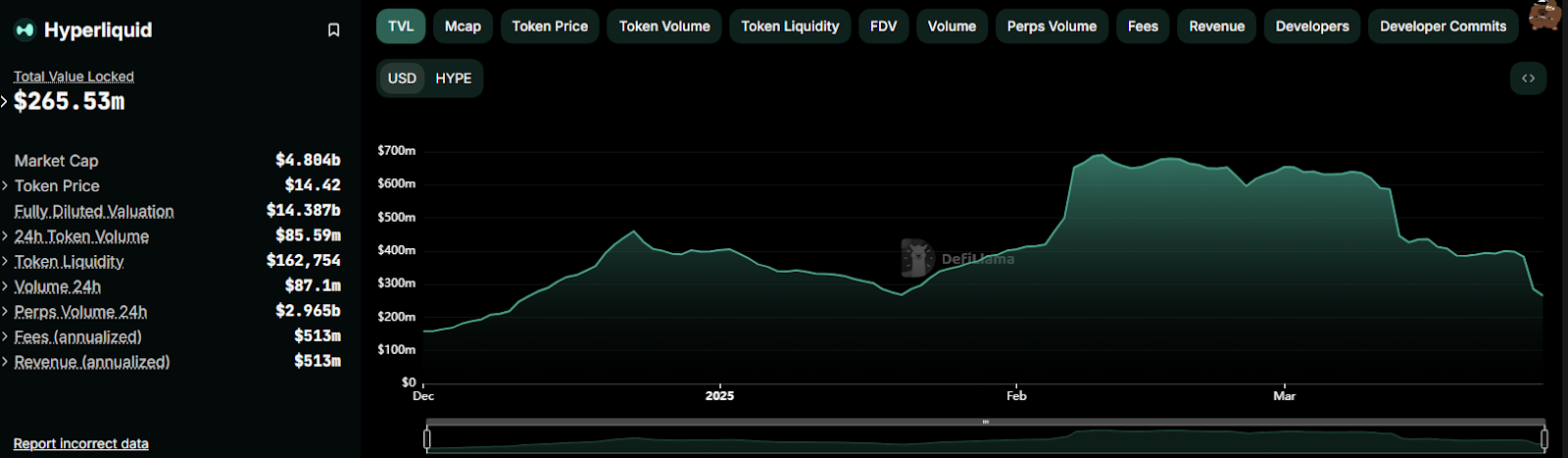
Task: Expand the Revenue (annualized) row chevron
Action: 5,362
